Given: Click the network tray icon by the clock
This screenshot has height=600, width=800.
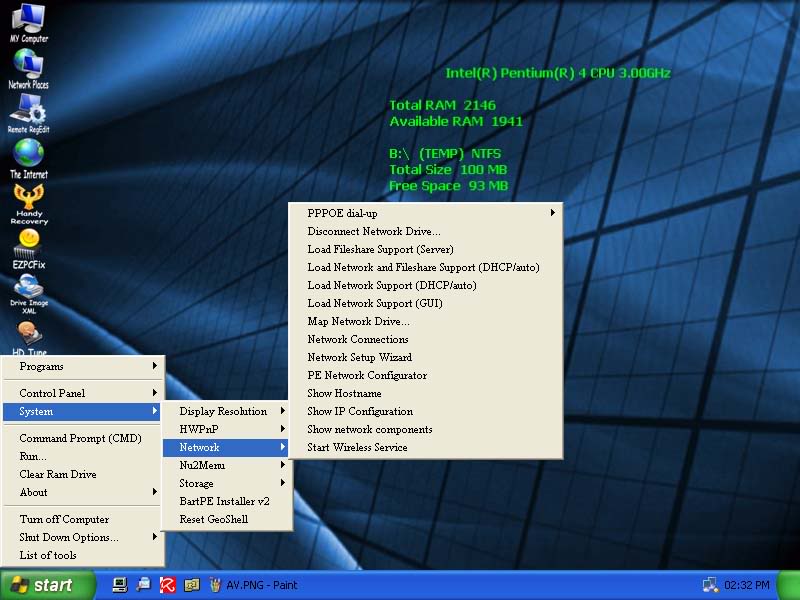Looking at the screenshot, I should (x=710, y=585).
